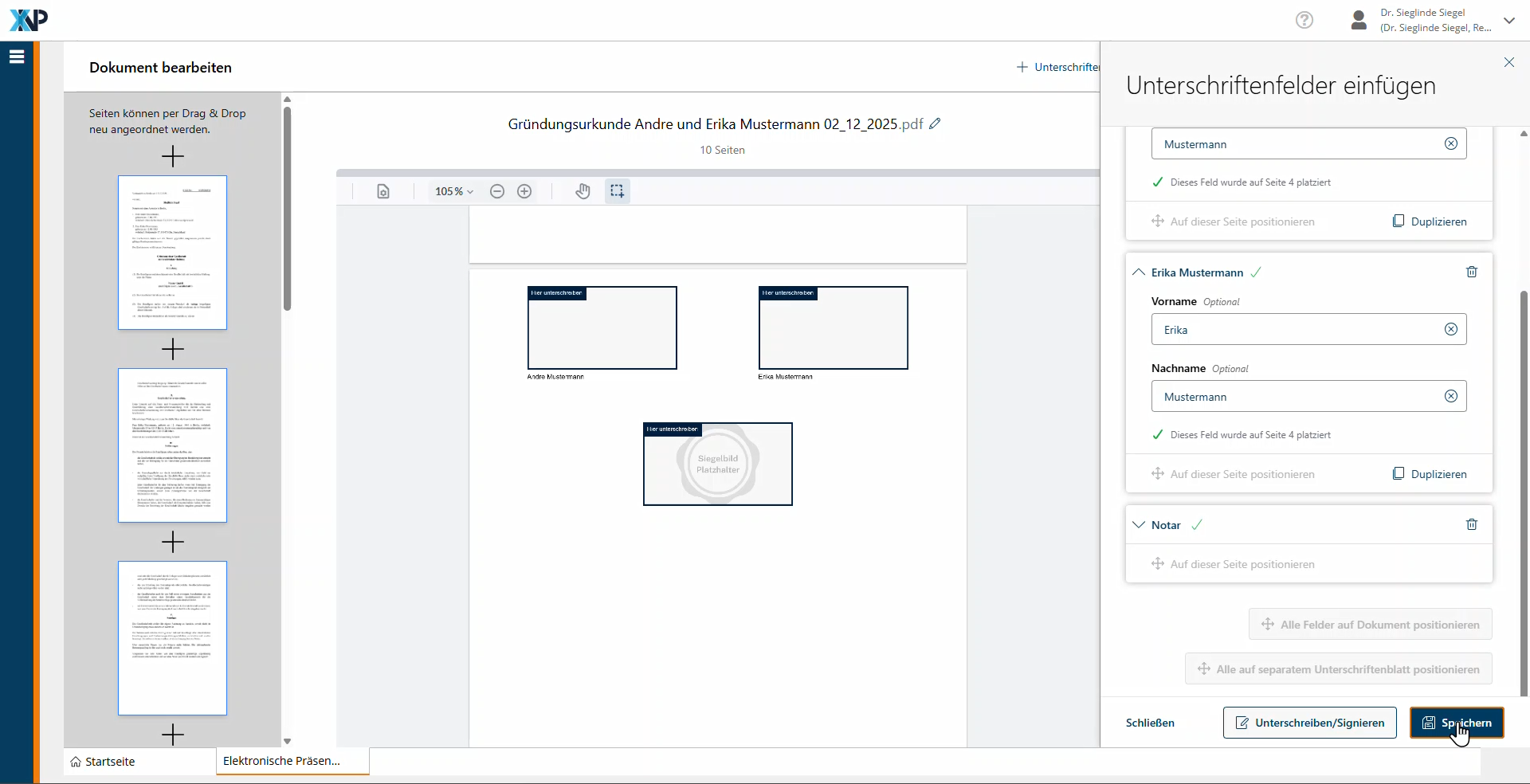1530x784 pixels.
Task: Expand the Notar section
Action: (1139, 525)
